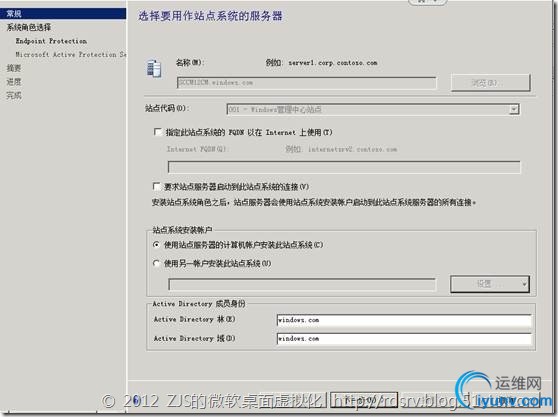558x417 pixels.
Task: Click the 浏览 browse button
Action: (x=490, y=83)
